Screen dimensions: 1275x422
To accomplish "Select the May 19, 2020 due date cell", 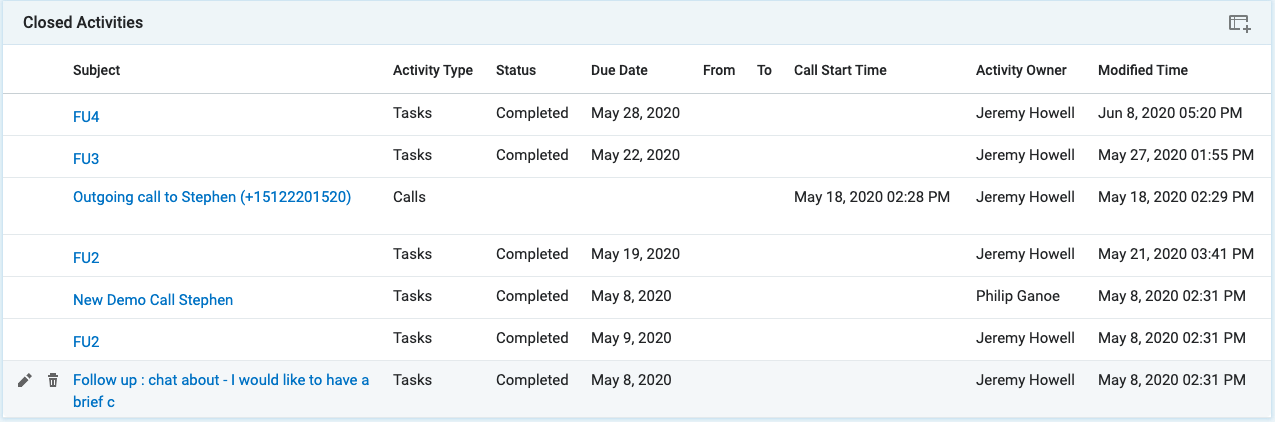I will coord(635,254).
